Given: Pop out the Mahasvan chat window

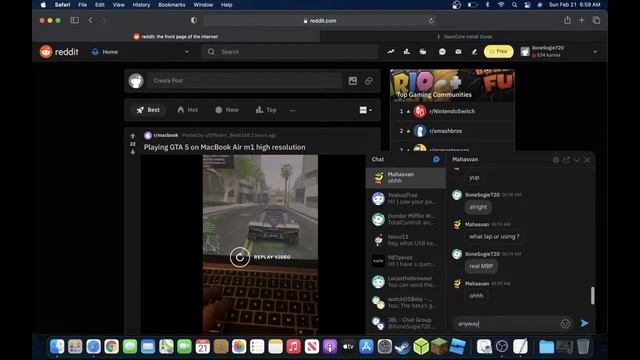Looking at the screenshot, I should (x=566, y=160).
